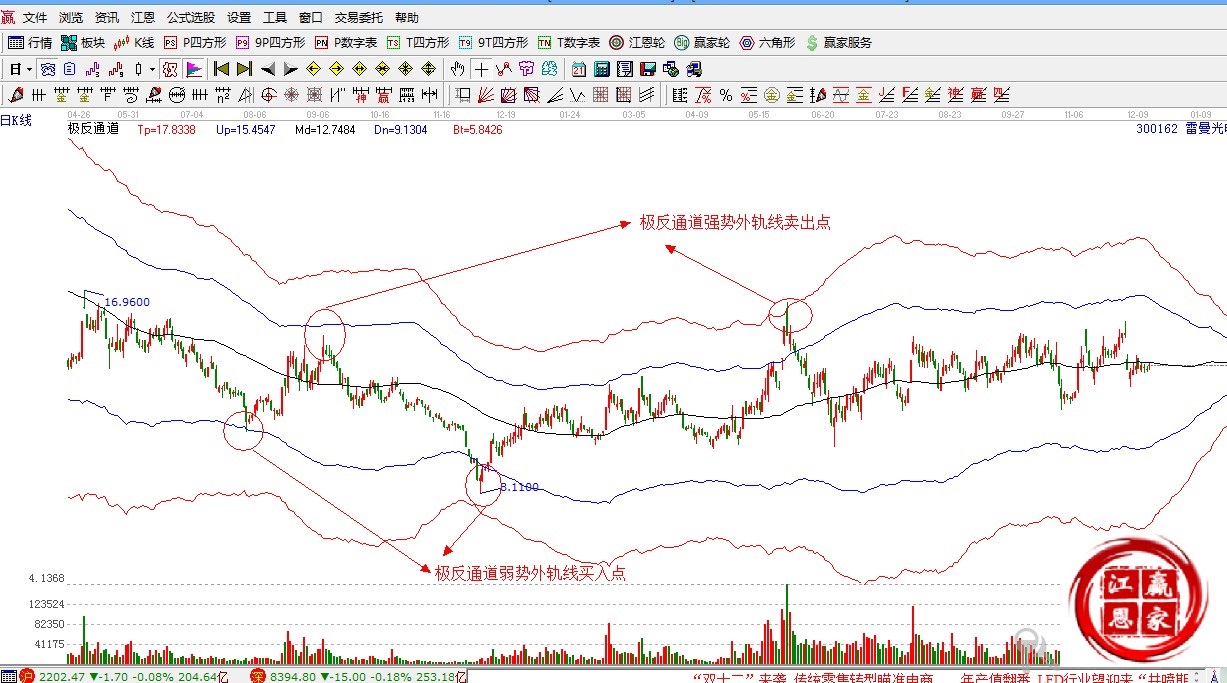Open the 交易委托 menu
This screenshot has width=1227, height=683.
tap(358, 18)
